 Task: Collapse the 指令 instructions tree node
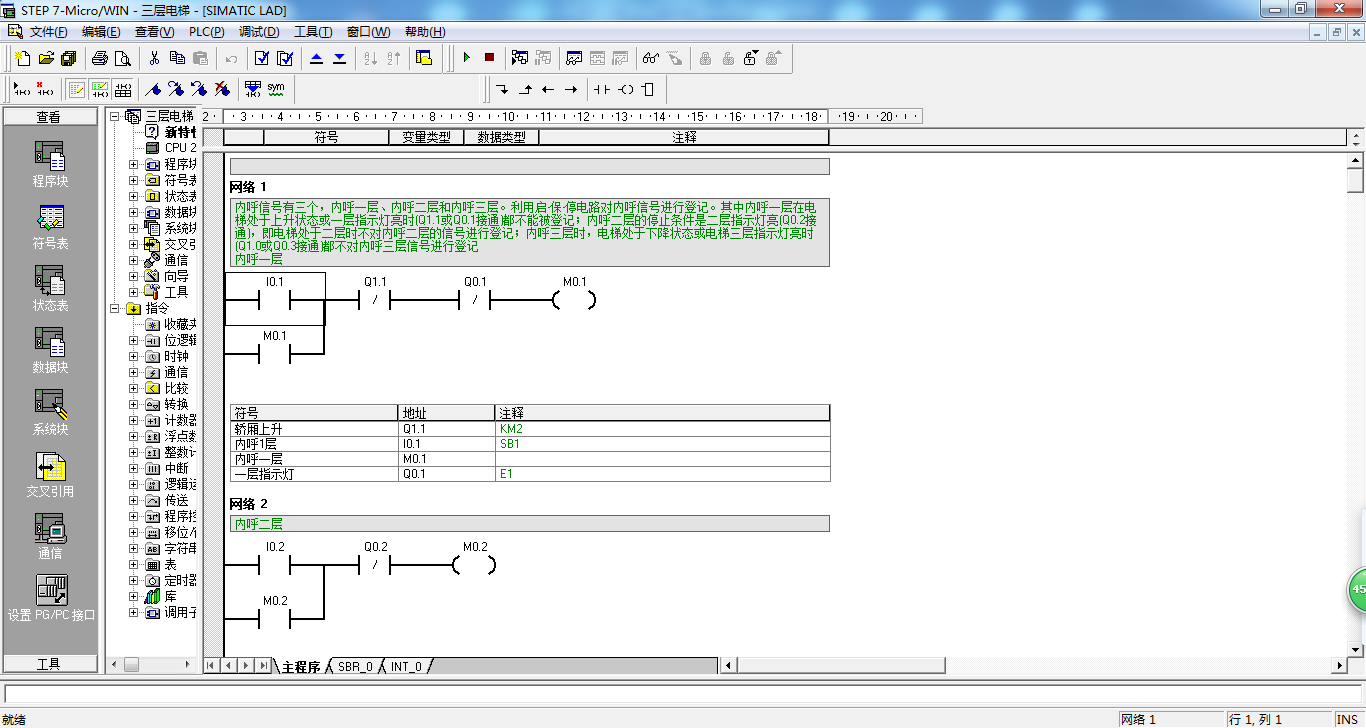[x=115, y=308]
